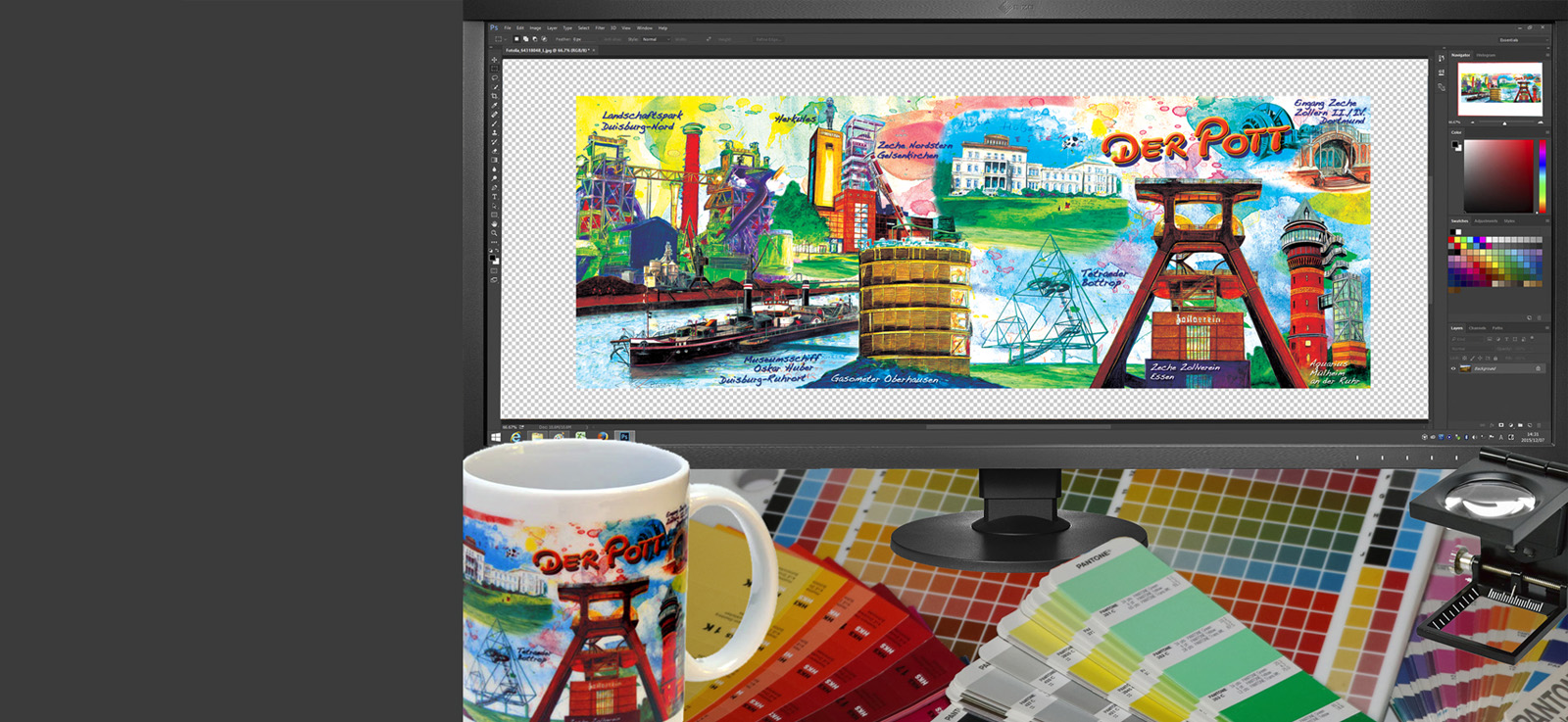This screenshot has height=722, width=1568.
Task: Select the Gradient tool
Action: pyautogui.click(x=495, y=161)
